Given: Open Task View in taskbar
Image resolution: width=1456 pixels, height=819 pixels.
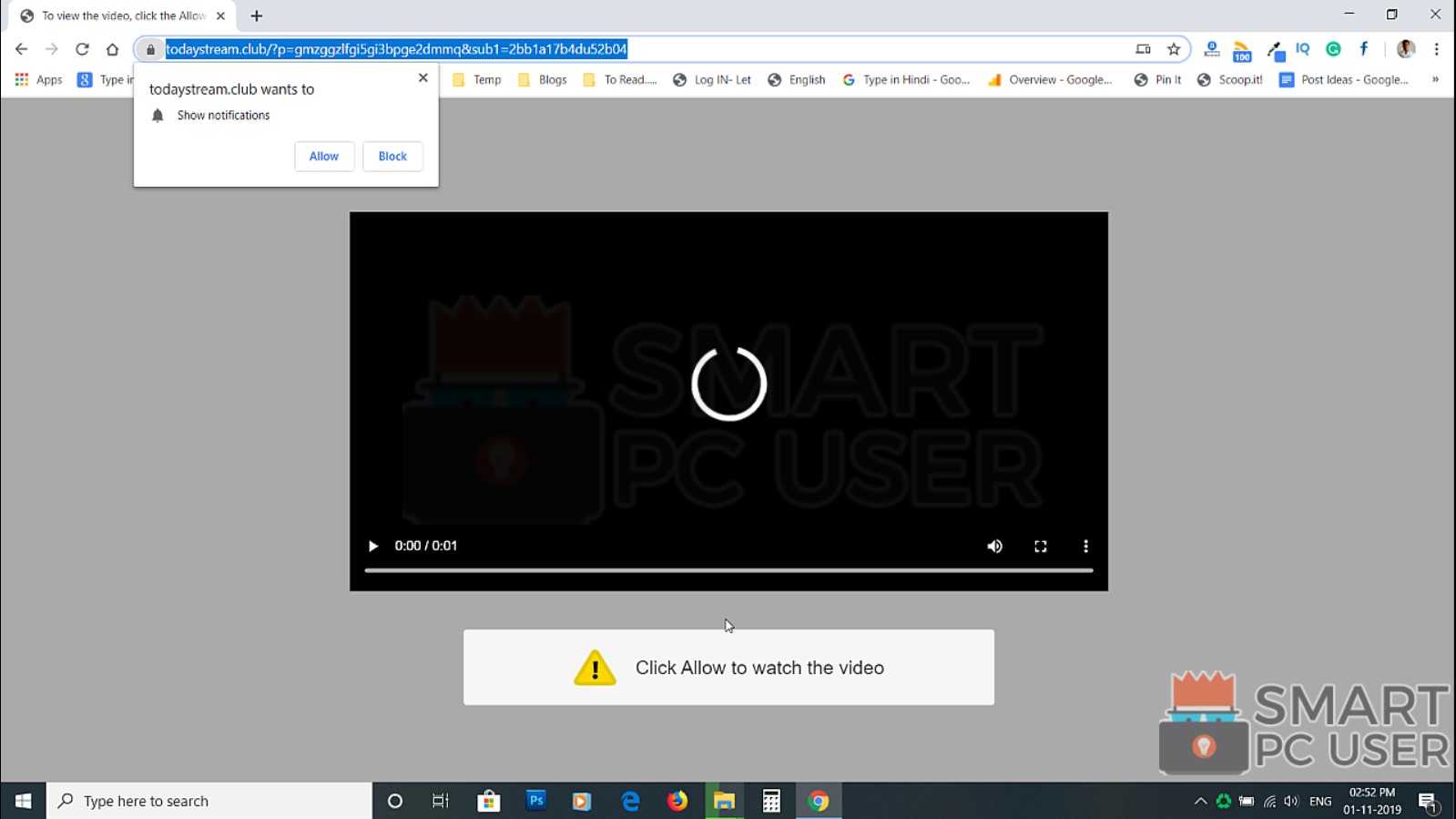Looking at the screenshot, I should click(x=441, y=801).
